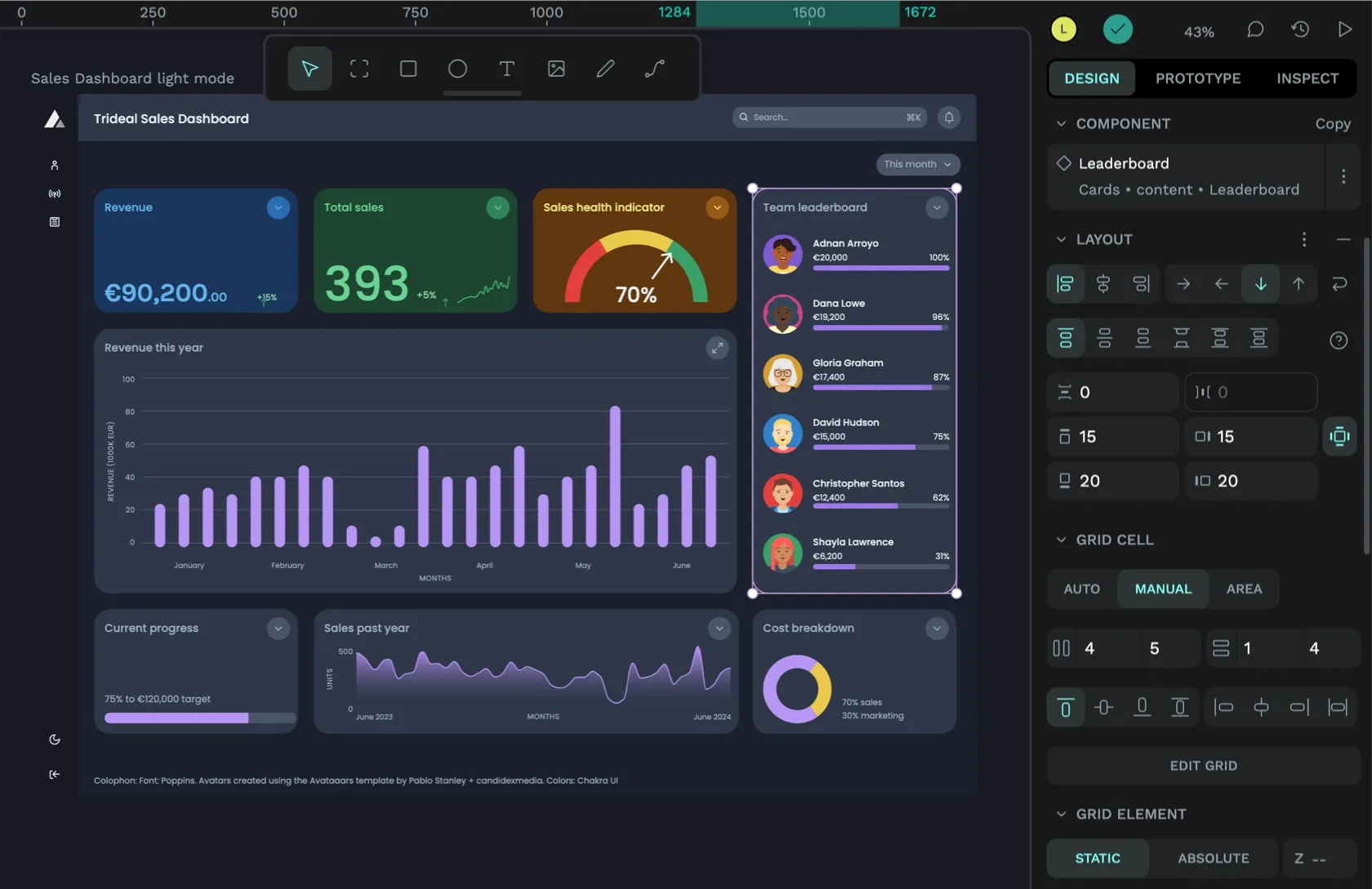The height and width of the screenshot is (889, 1372).
Task: Open the This month dropdown
Action: [917, 164]
